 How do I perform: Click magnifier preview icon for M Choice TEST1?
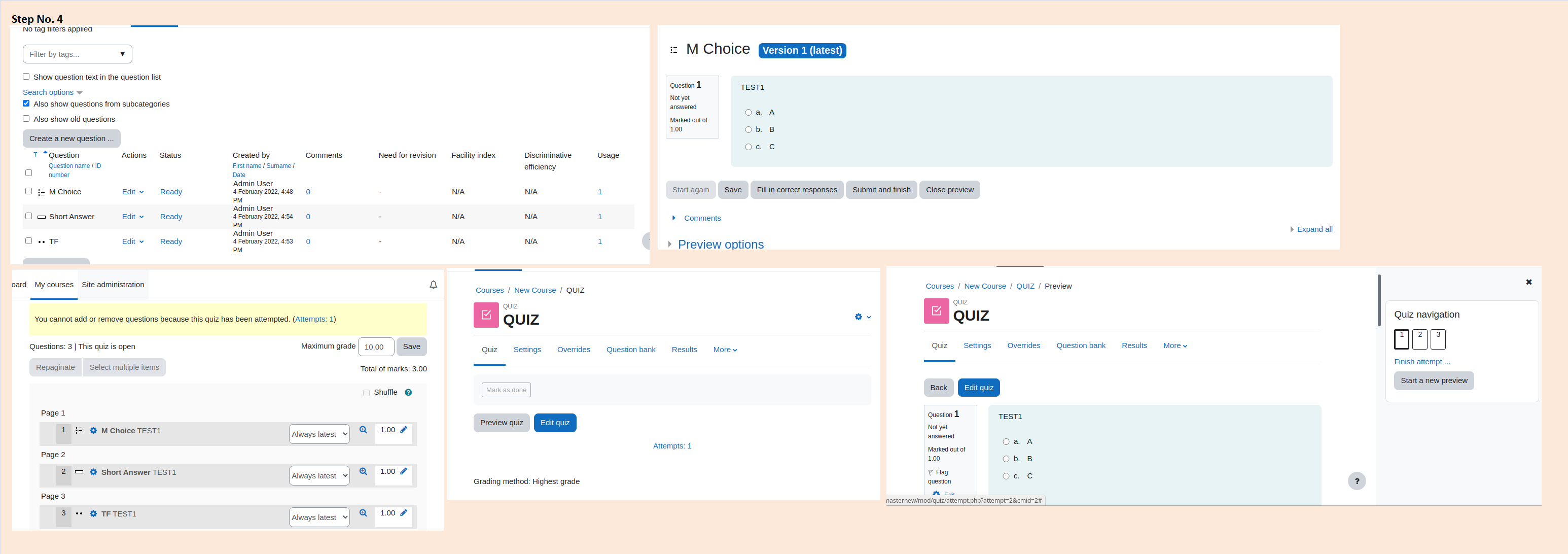(364, 430)
